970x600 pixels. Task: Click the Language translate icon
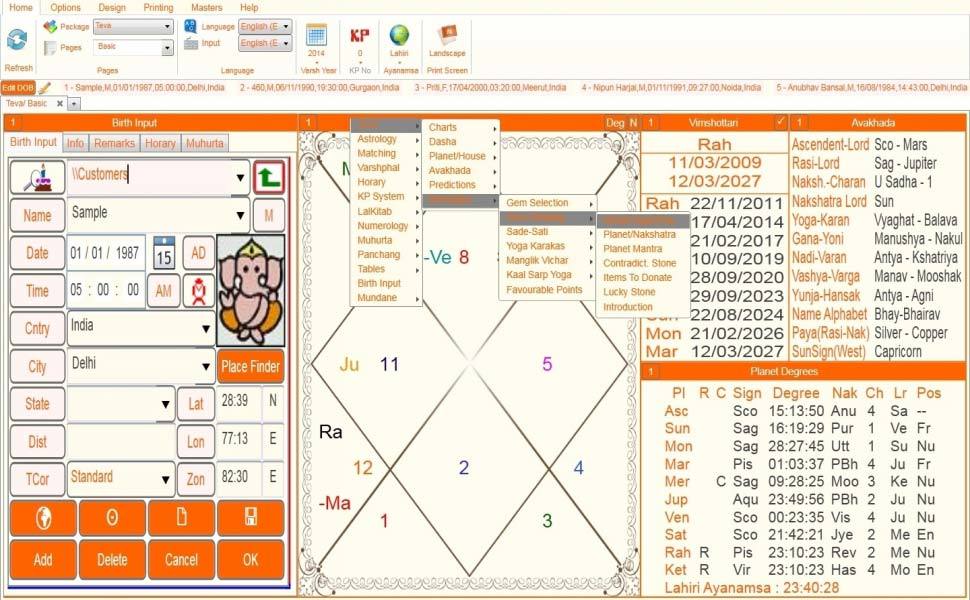pyautogui.click(x=191, y=26)
